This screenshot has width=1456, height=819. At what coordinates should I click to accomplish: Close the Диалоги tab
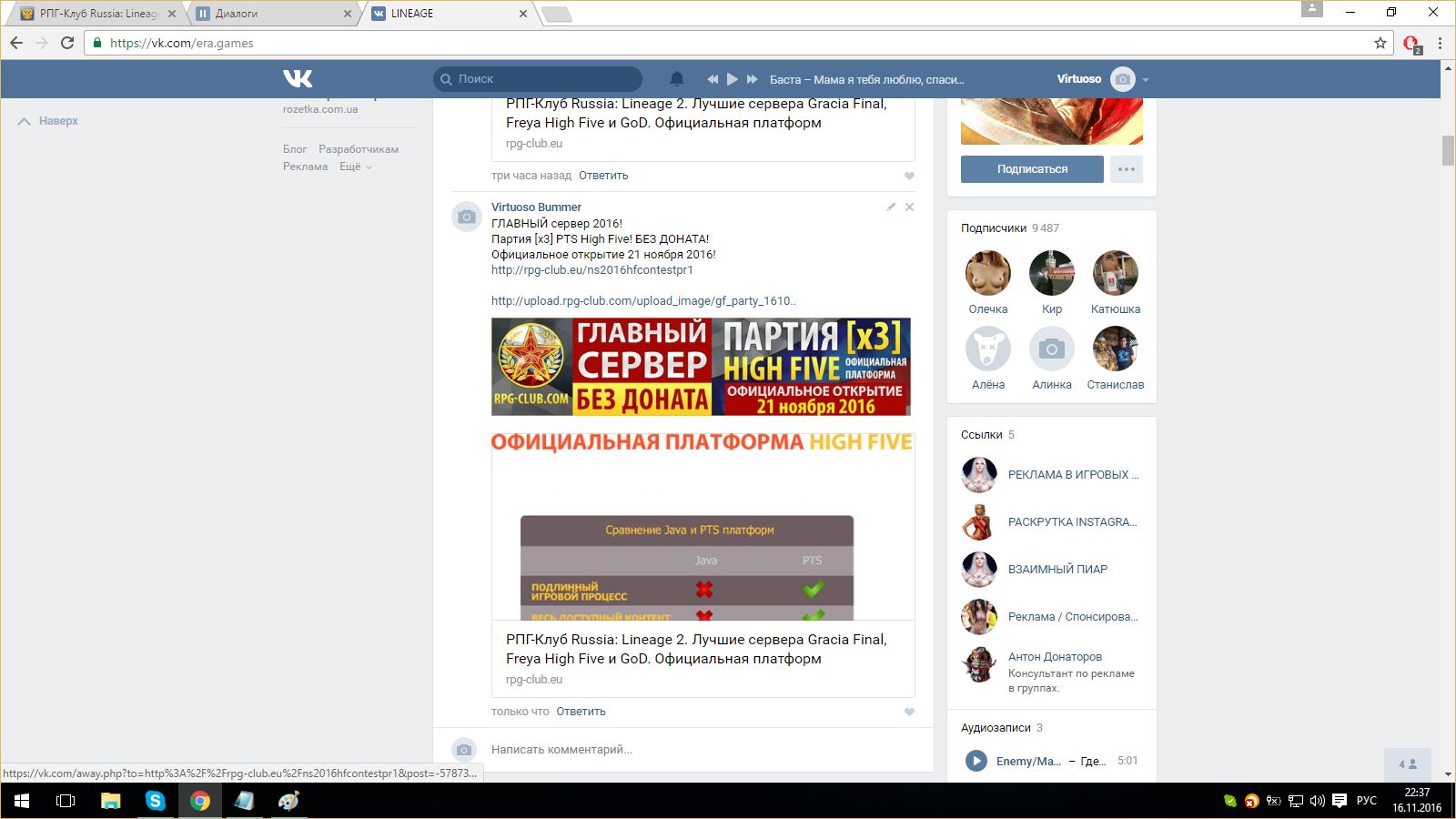point(347,14)
